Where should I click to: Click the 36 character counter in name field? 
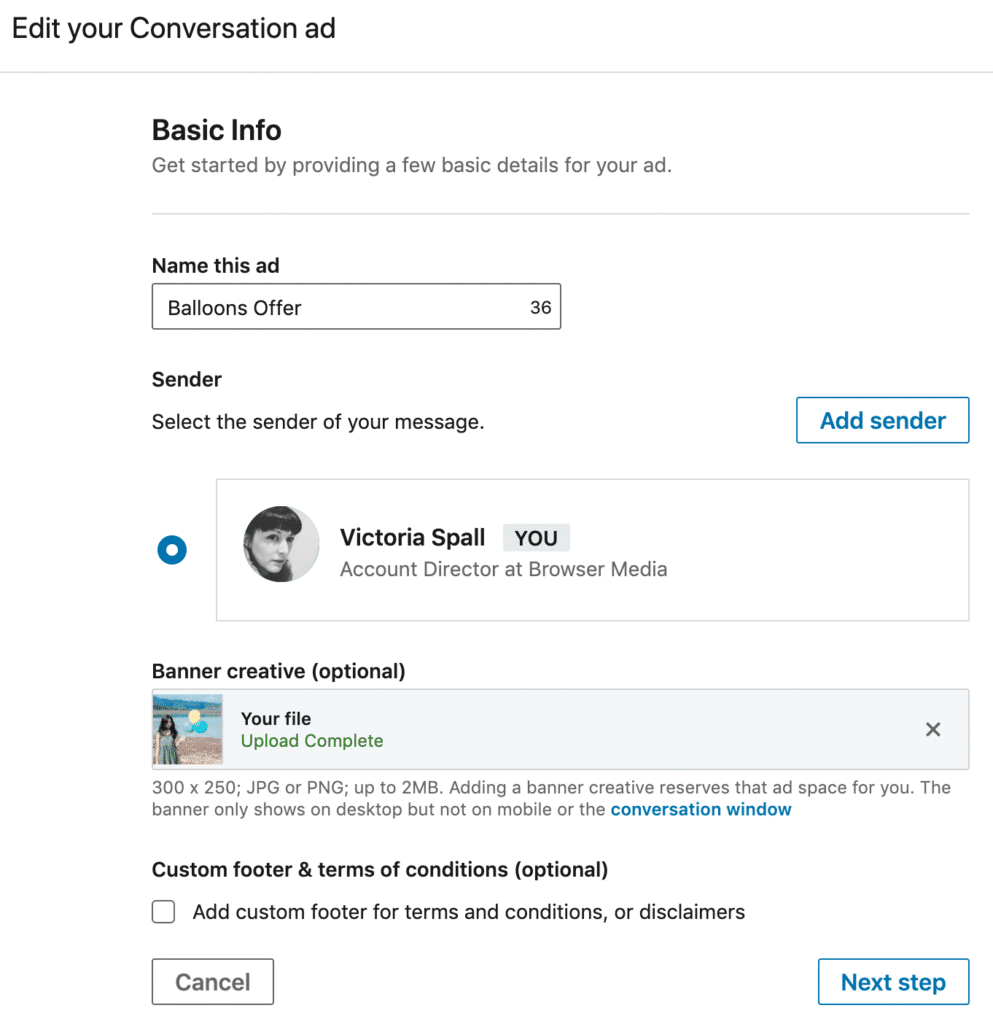click(x=540, y=308)
